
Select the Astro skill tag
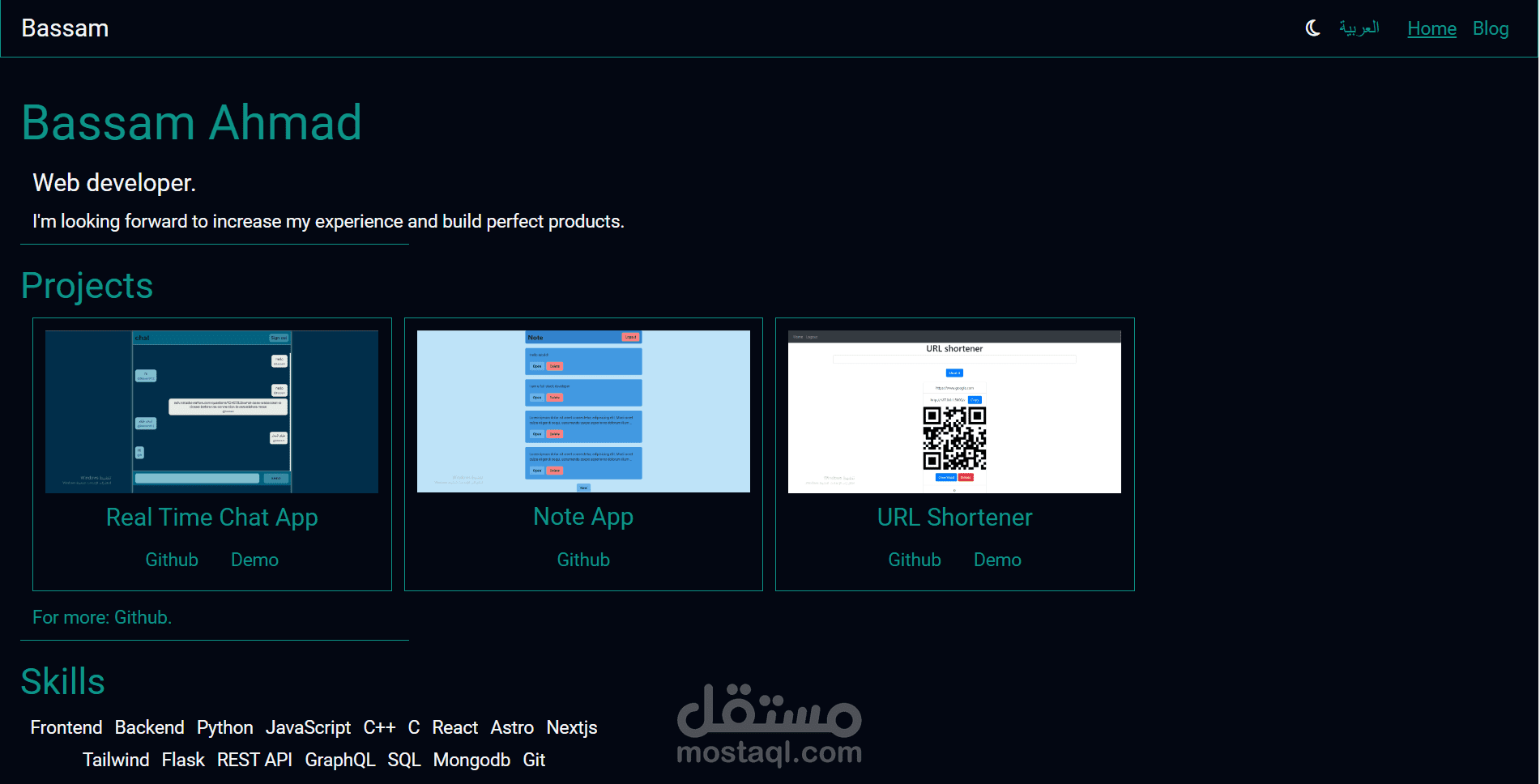pyautogui.click(x=512, y=727)
